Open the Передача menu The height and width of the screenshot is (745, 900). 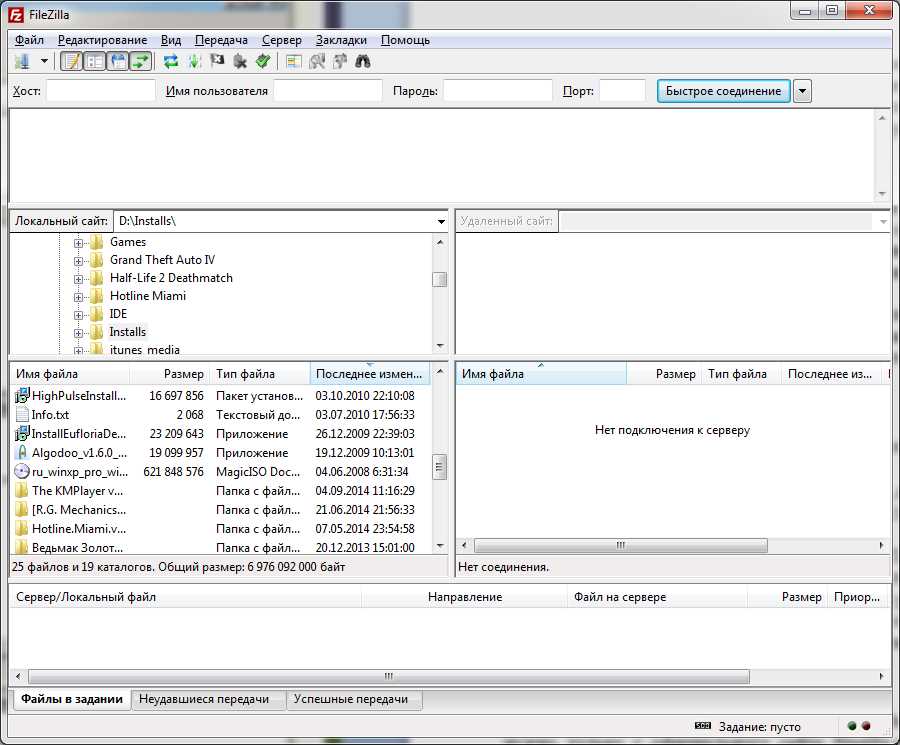(221, 40)
